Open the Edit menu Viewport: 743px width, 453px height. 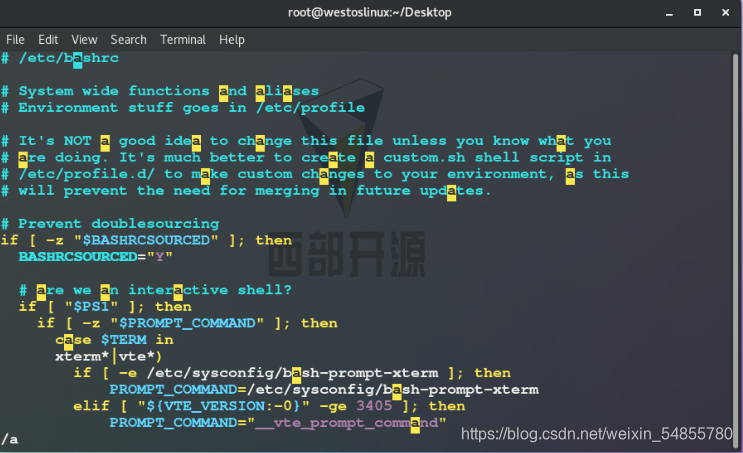(48, 40)
